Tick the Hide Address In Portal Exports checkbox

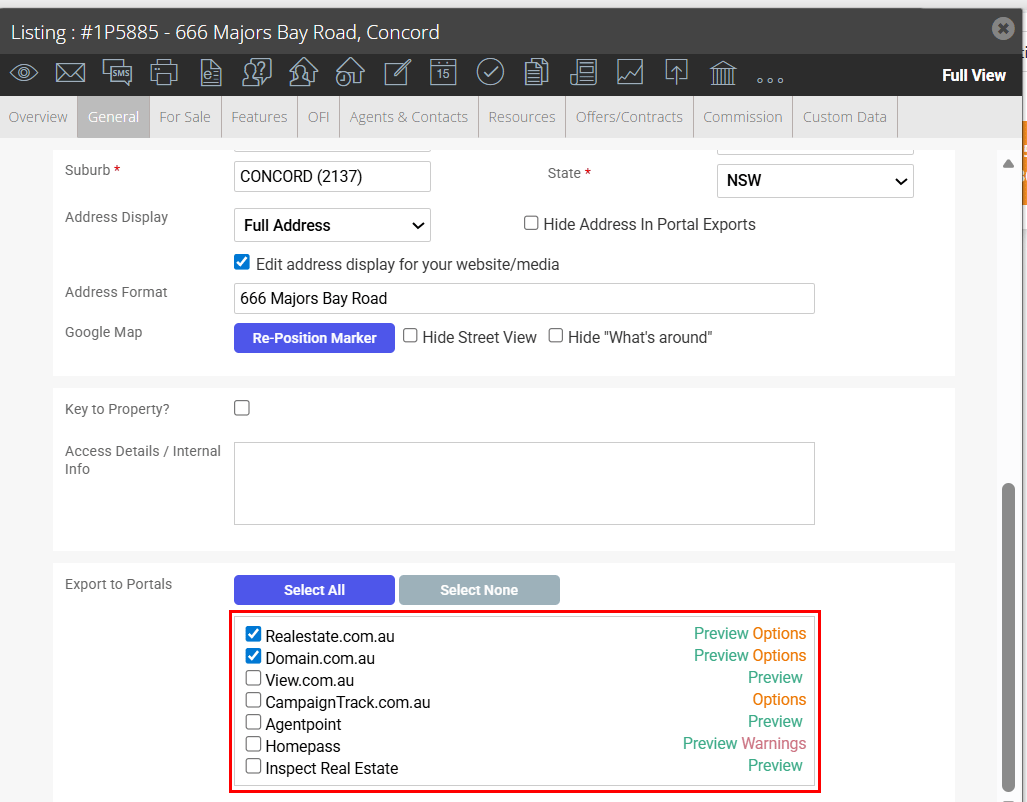[x=531, y=223]
